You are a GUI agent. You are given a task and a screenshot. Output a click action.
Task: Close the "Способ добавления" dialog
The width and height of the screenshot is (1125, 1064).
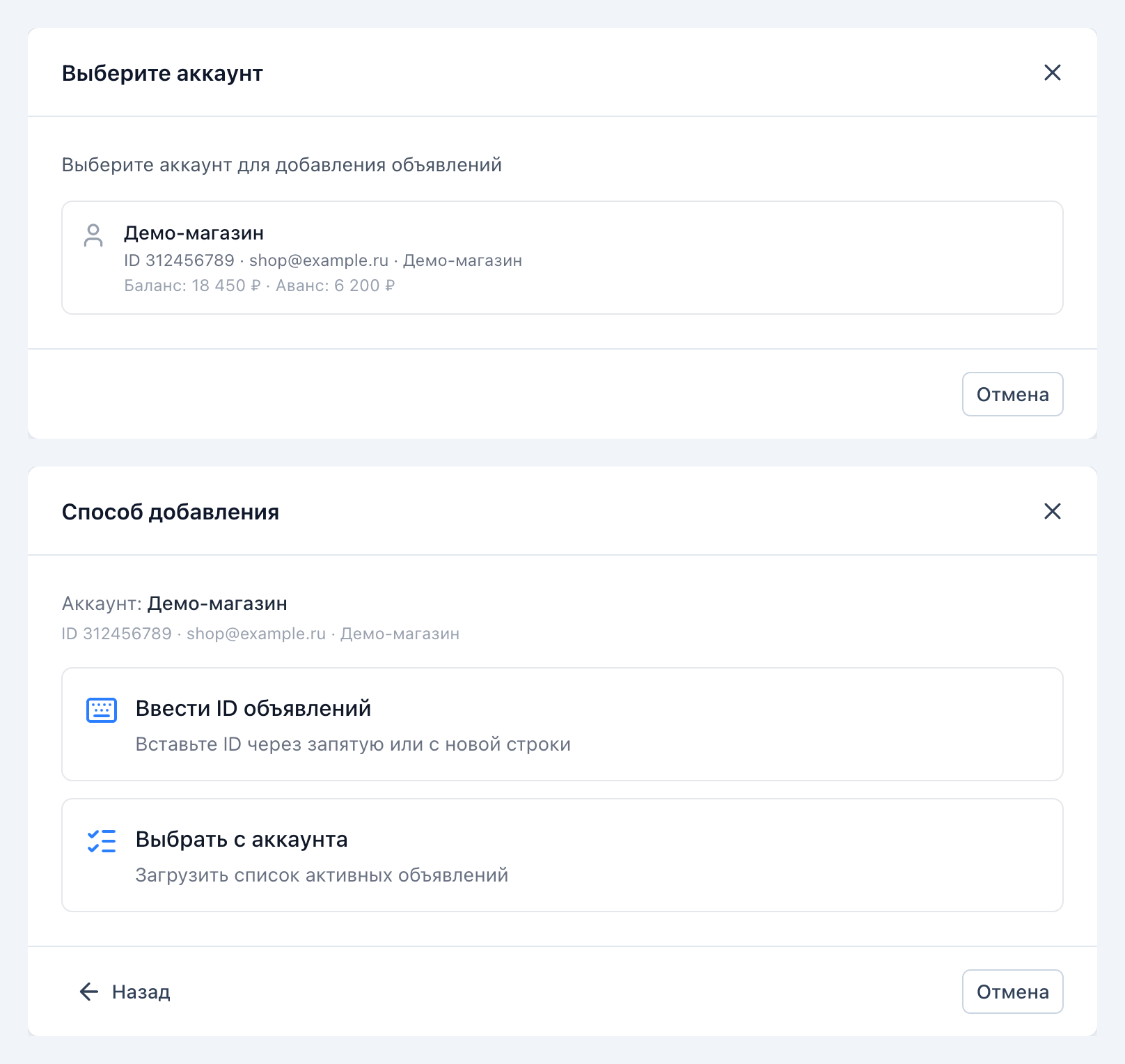click(x=1052, y=511)
